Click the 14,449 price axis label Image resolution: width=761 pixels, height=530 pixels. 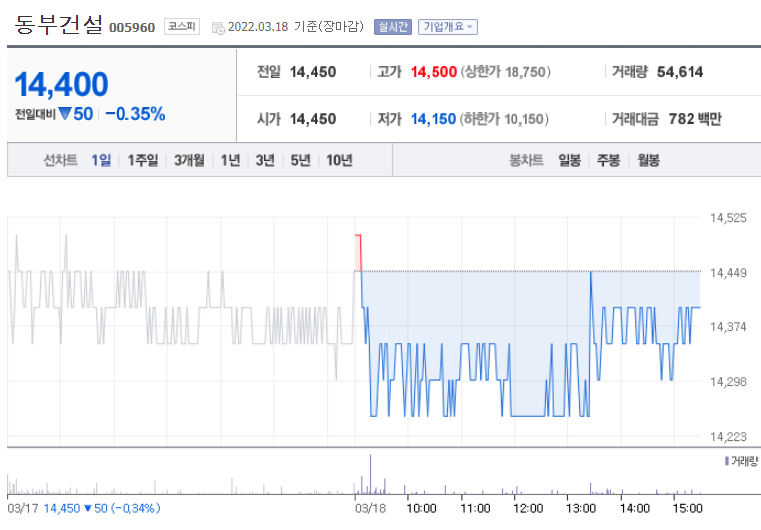tap(728, 273)
